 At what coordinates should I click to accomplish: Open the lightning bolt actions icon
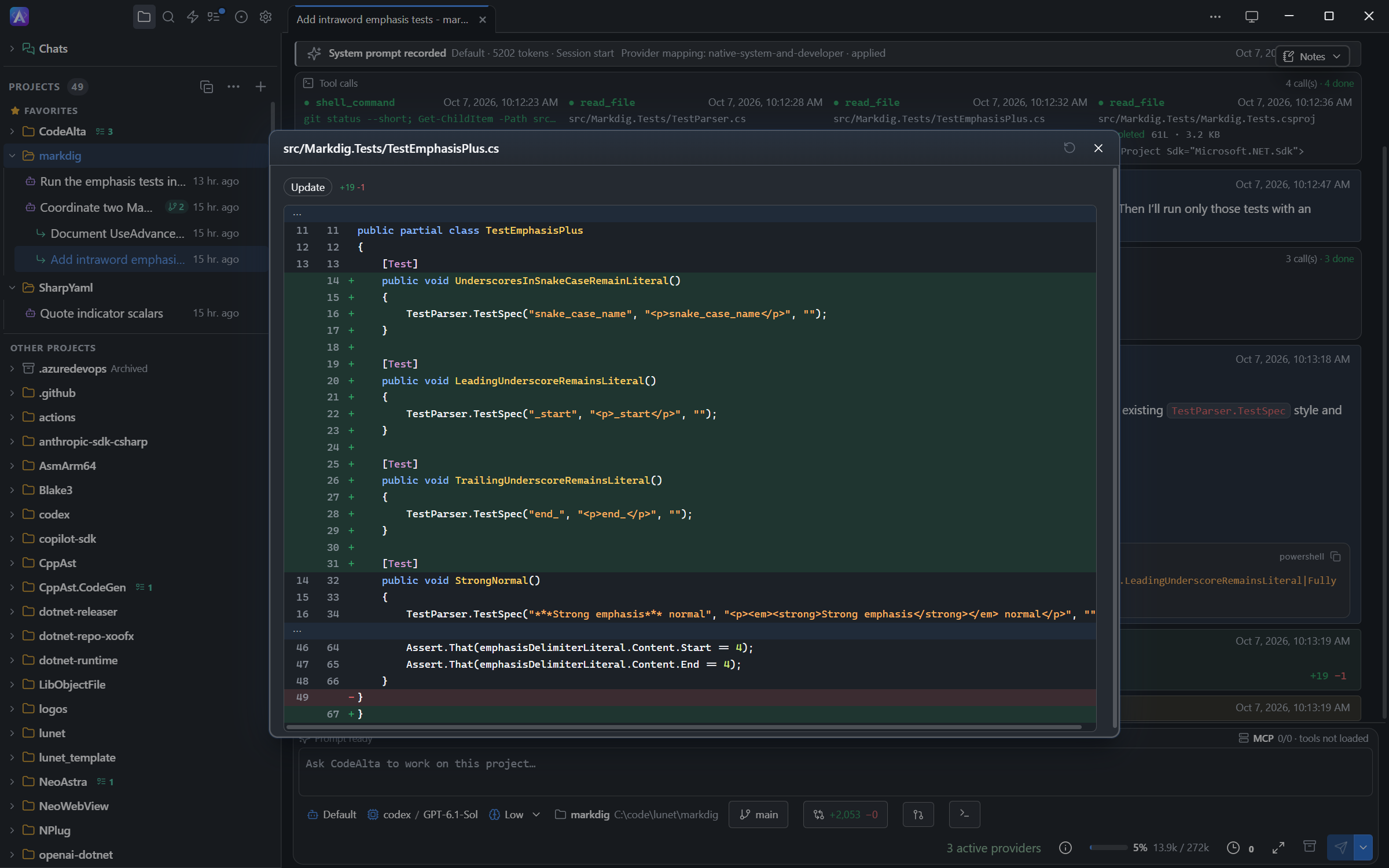coord(193,17)
